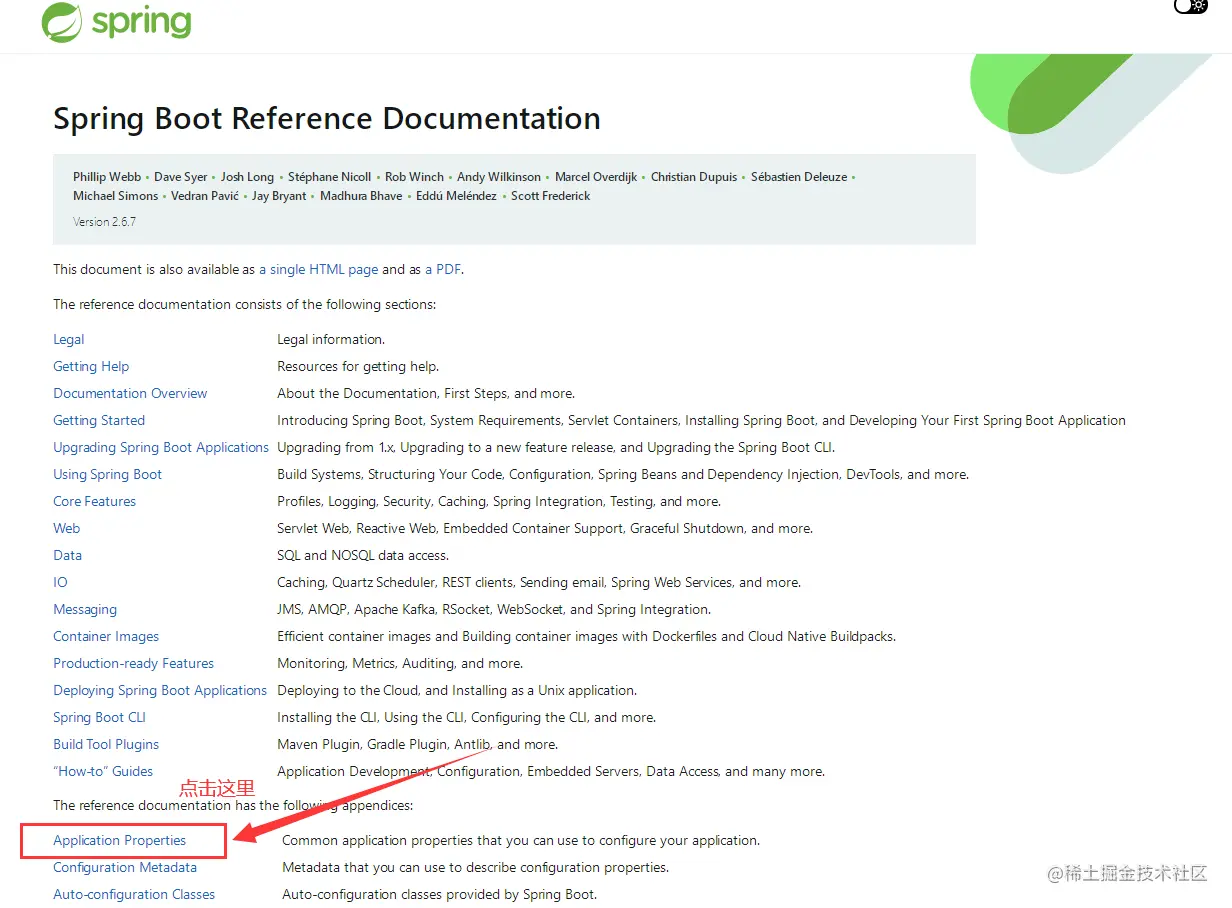Open the IO section link
Image resolution: width=1232 pixels, height=908 pixels.
click(x=60, y=583)
